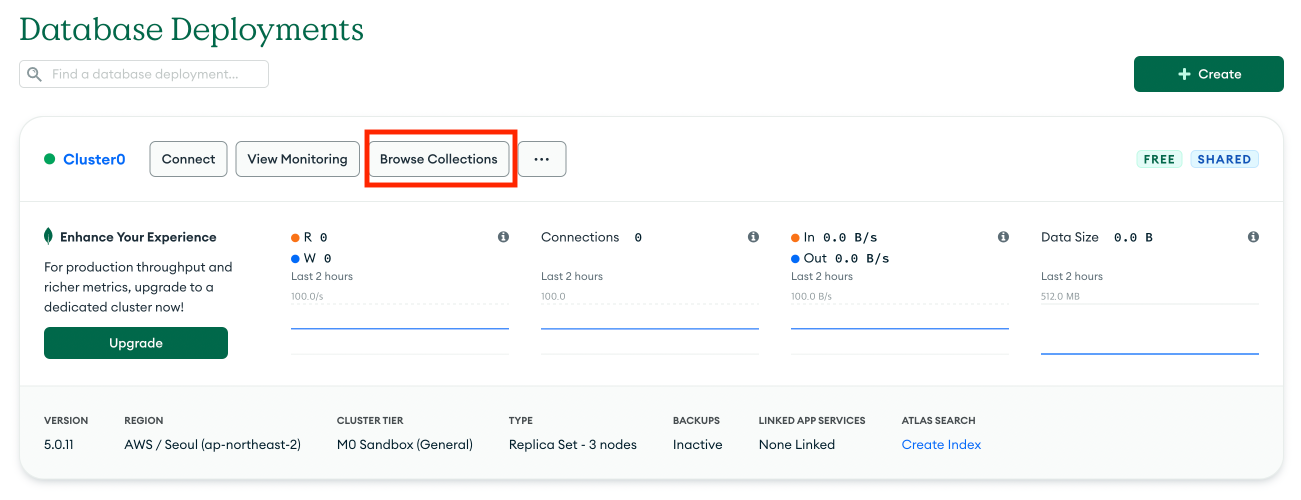Click the region AWS / Seoul (ap-northeast-2)
The width and height of the screenshot is (1301, 500).
[x=212, y=444]
